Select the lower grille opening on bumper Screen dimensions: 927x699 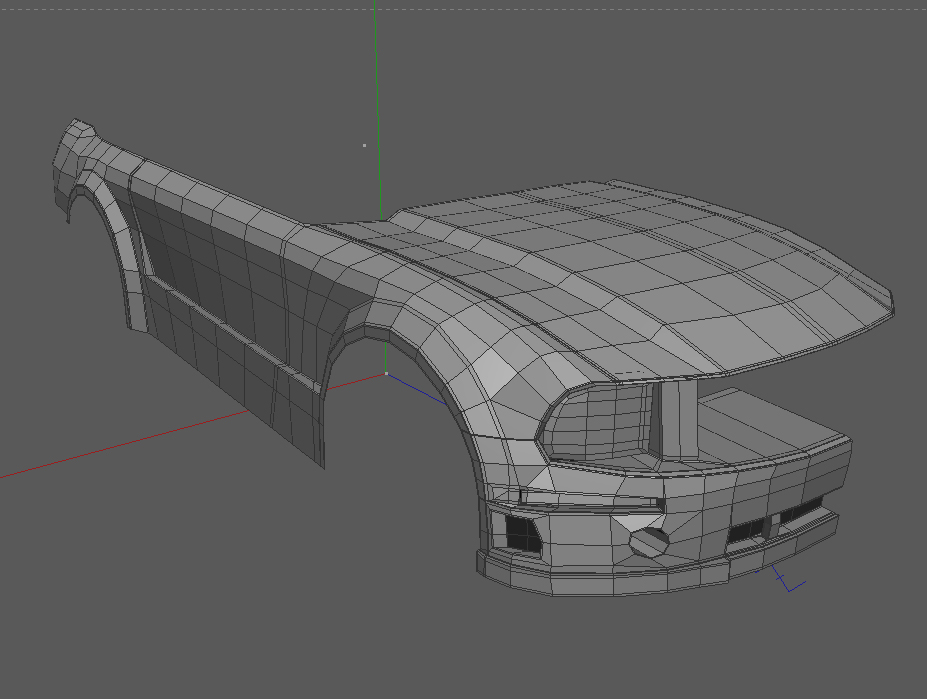(x=774, y=521)
